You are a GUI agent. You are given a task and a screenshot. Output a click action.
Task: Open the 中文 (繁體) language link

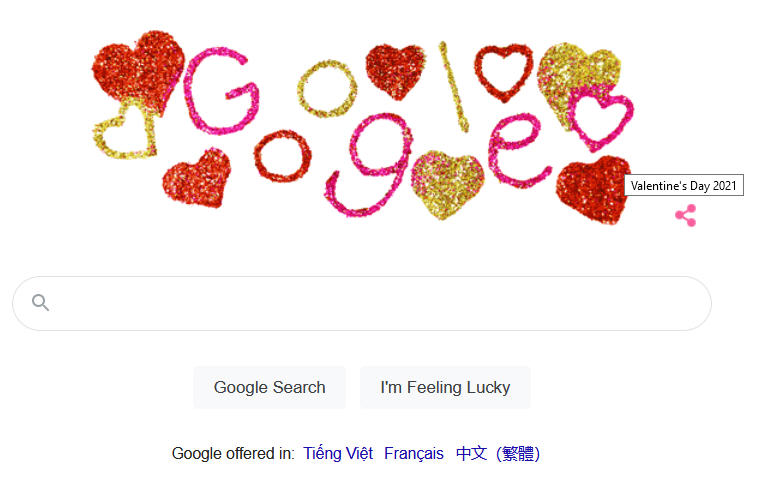(x=498, y=453)
